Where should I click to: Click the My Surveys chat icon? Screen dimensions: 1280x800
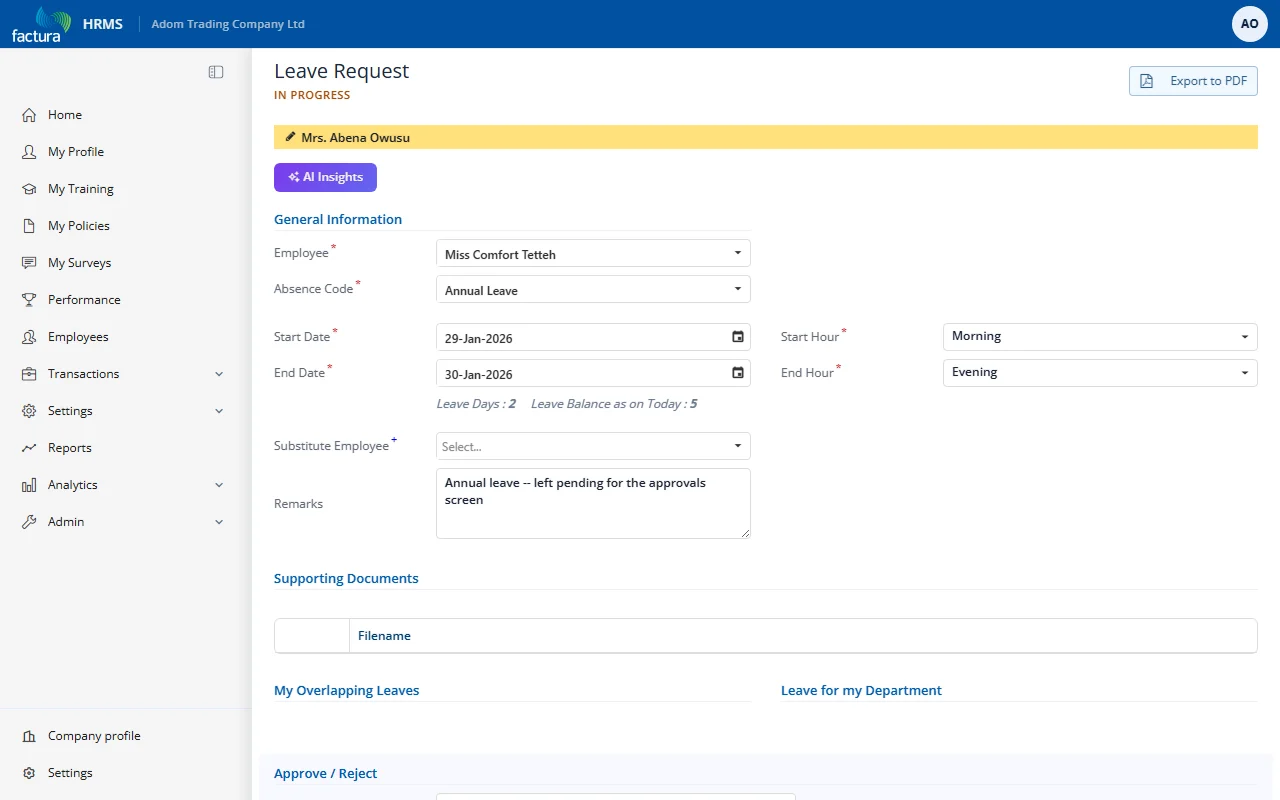coord(29,263)
